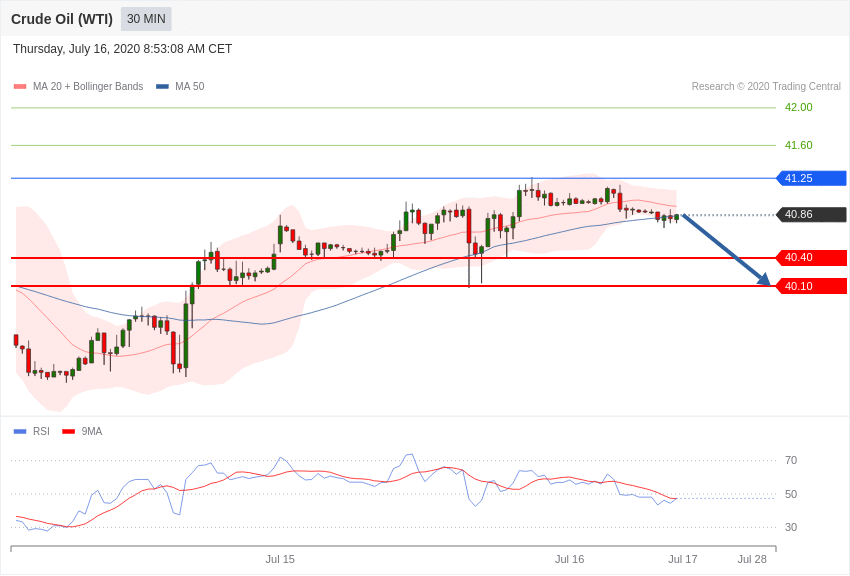The width and height of the screenshot is (850, 576).
Task: Click the 42.00 green resistance label
Action: coord(799,107)
